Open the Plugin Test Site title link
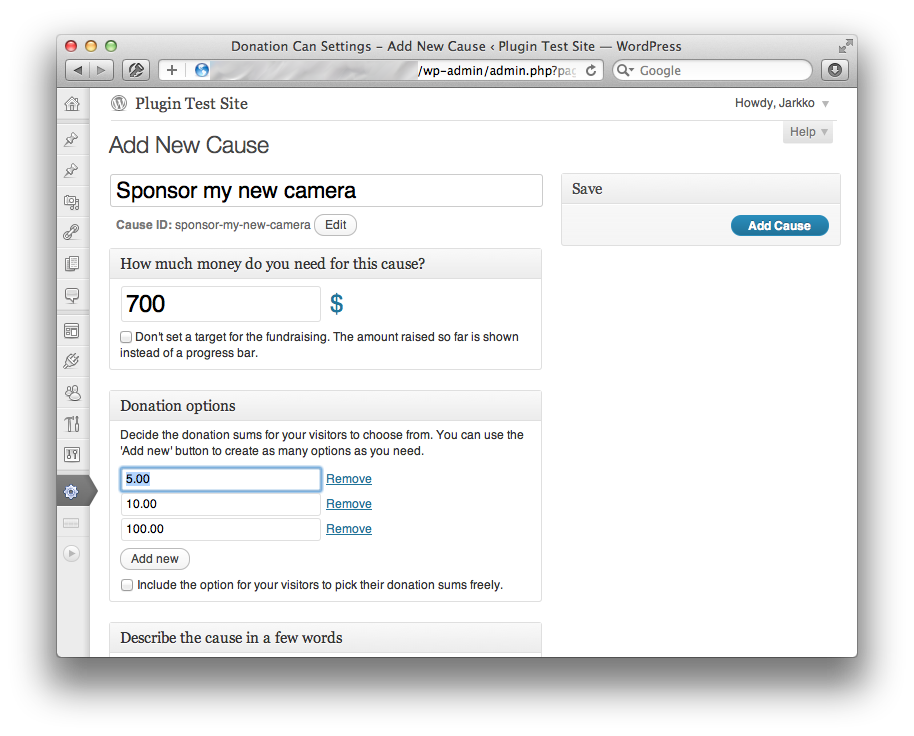914x736 pixels. (x=191, y=104)
